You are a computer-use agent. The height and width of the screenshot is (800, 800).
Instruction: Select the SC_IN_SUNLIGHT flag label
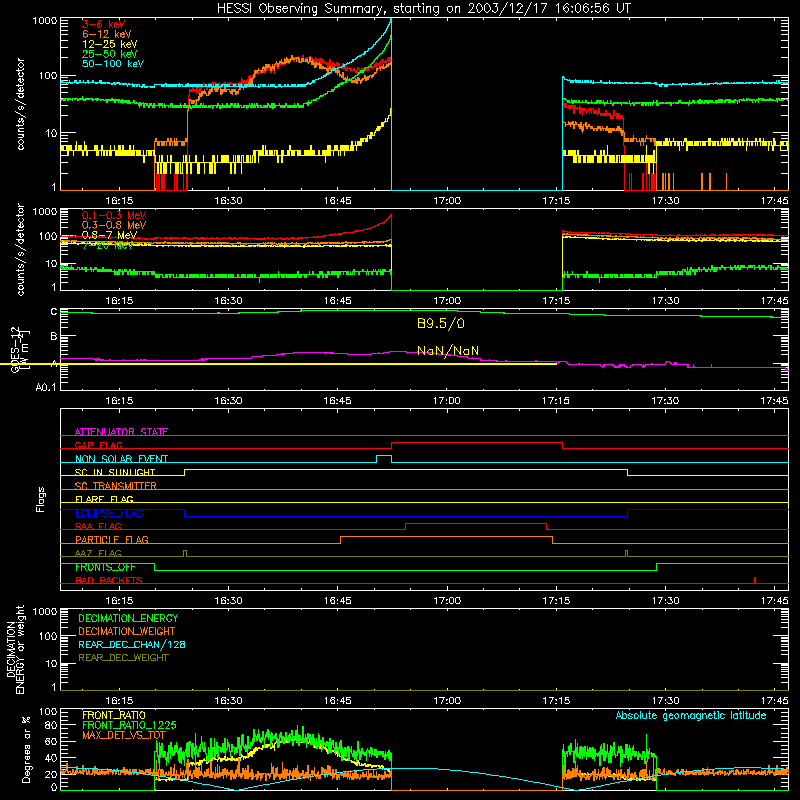115,472
